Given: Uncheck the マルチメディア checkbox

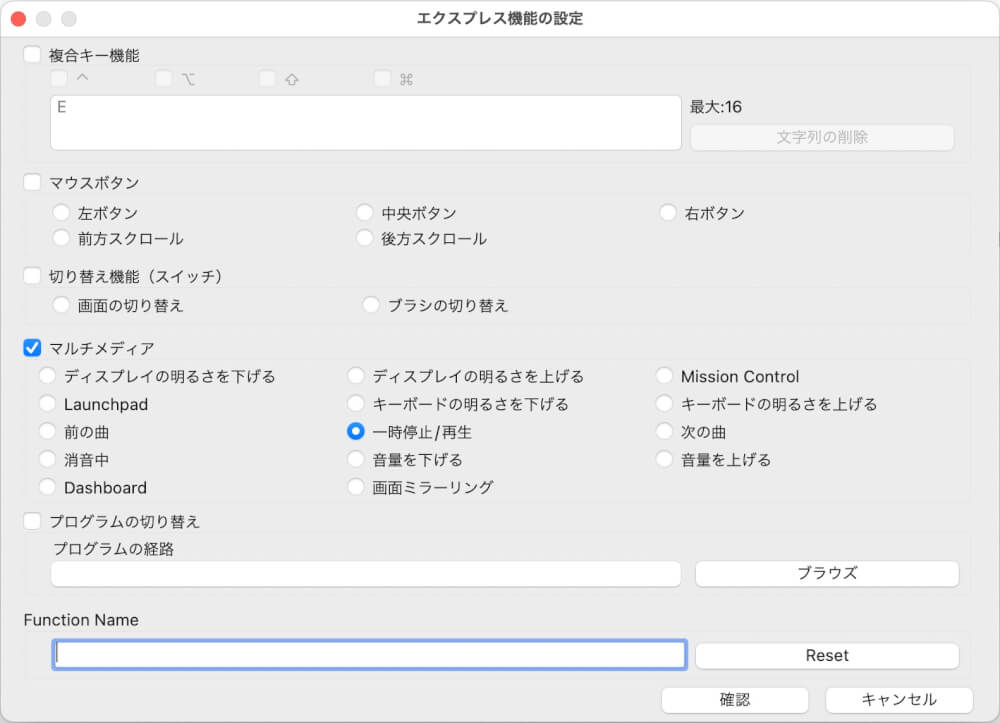Looking at the screenshot, I should [32, 347].
